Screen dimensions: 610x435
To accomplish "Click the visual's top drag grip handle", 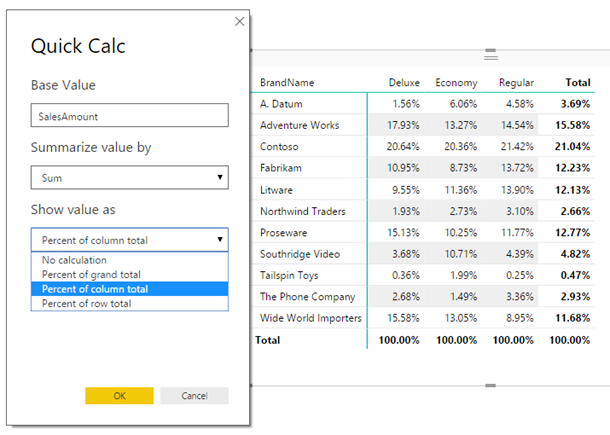I will click(x=491, y=54).
